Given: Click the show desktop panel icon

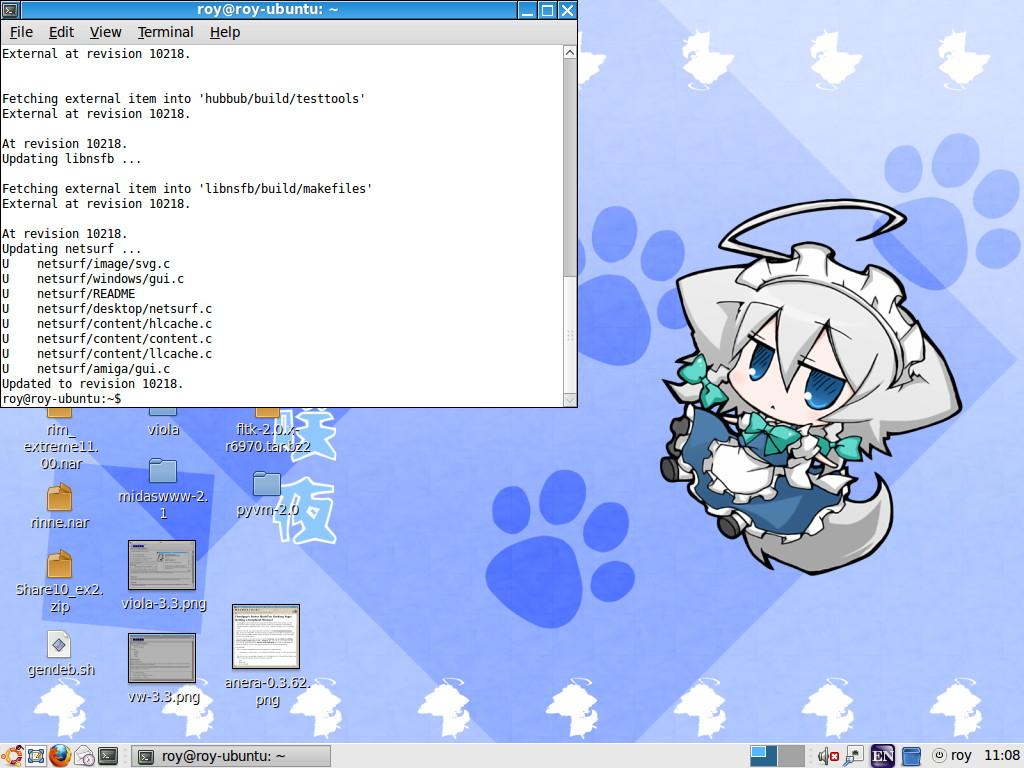Looking at the screenshot, I should point(36,756).
